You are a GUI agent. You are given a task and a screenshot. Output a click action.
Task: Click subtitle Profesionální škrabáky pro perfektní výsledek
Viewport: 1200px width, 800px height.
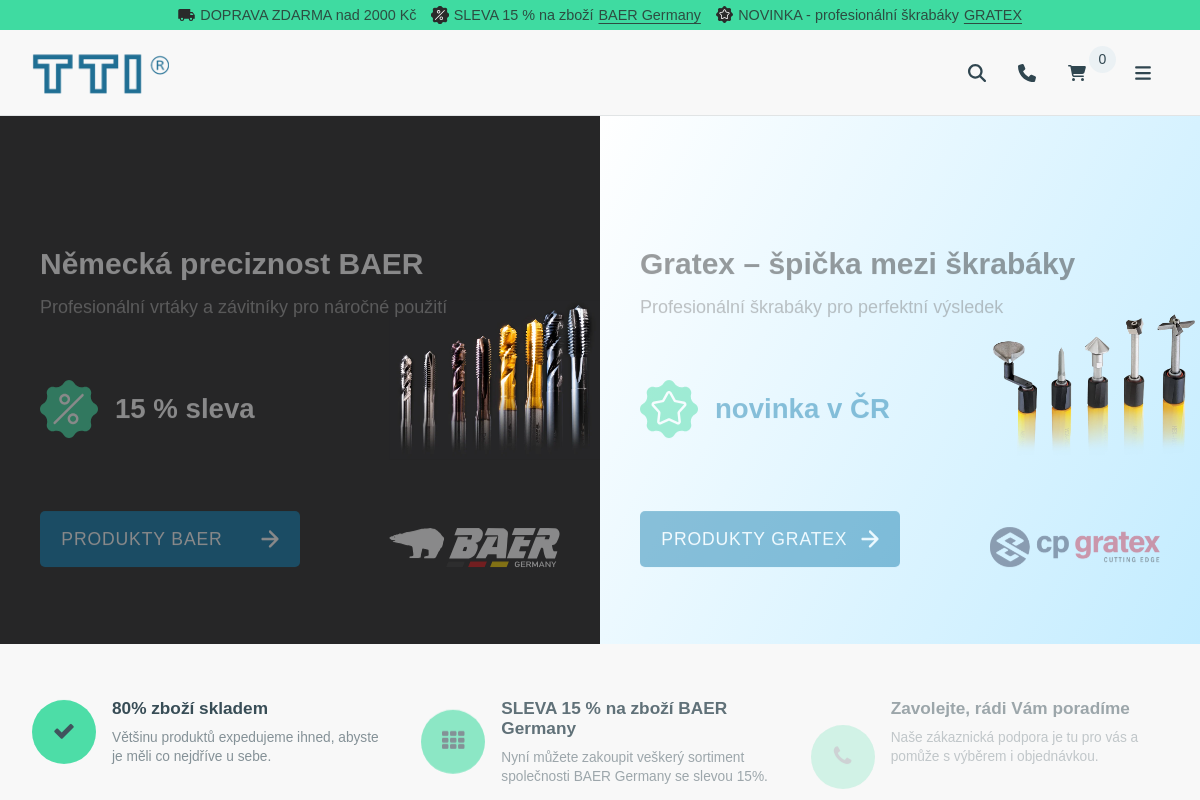tap(821, 307)
